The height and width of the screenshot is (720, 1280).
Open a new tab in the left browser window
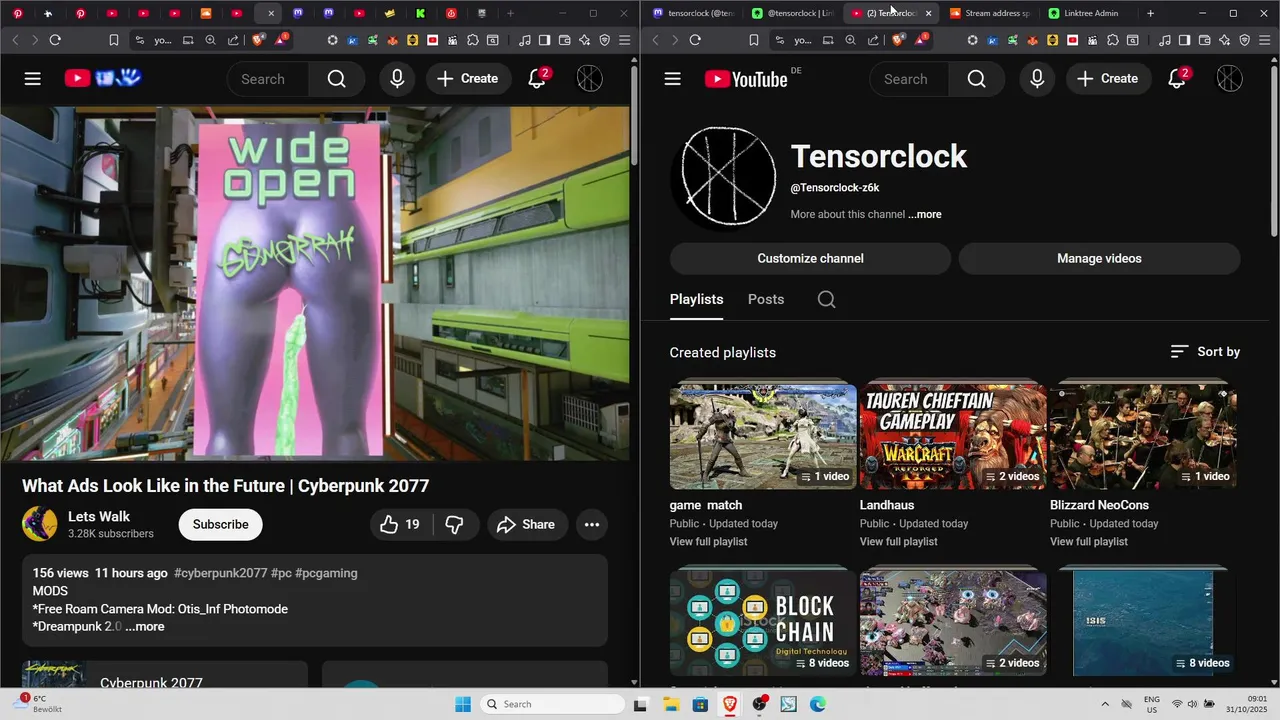pos(510,13)
